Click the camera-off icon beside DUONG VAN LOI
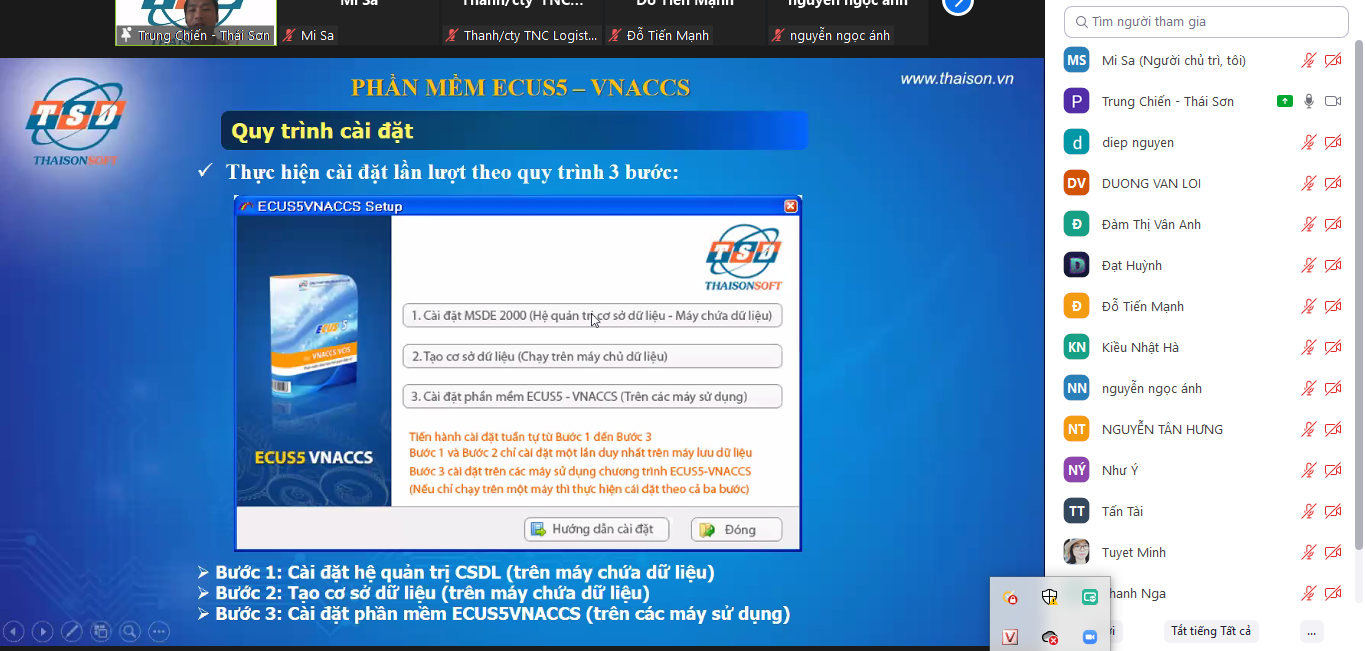The height and width of the screenshot is (651, 1365). coord(1333,184)
